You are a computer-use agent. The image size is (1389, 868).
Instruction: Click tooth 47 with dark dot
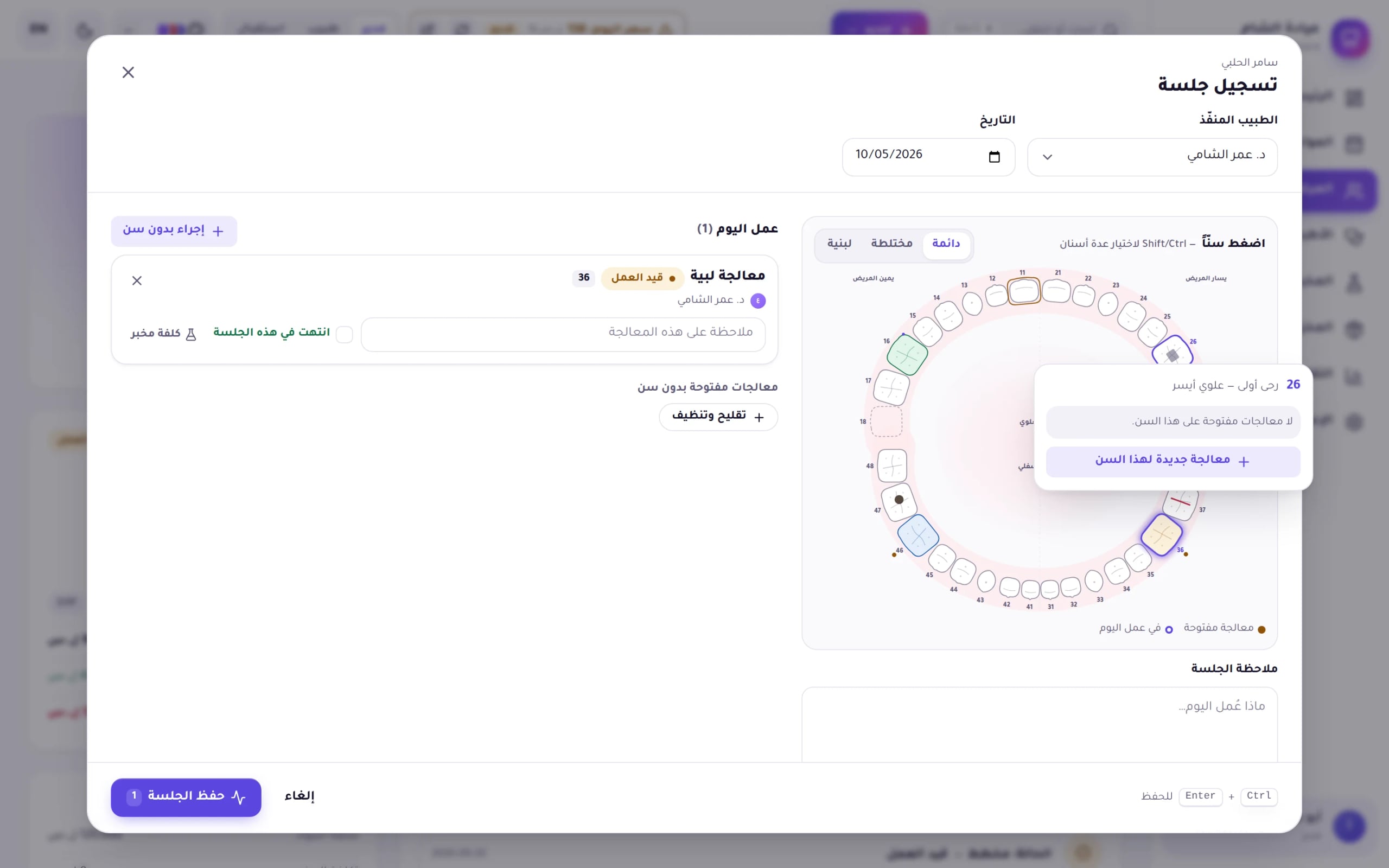[899, 501]
